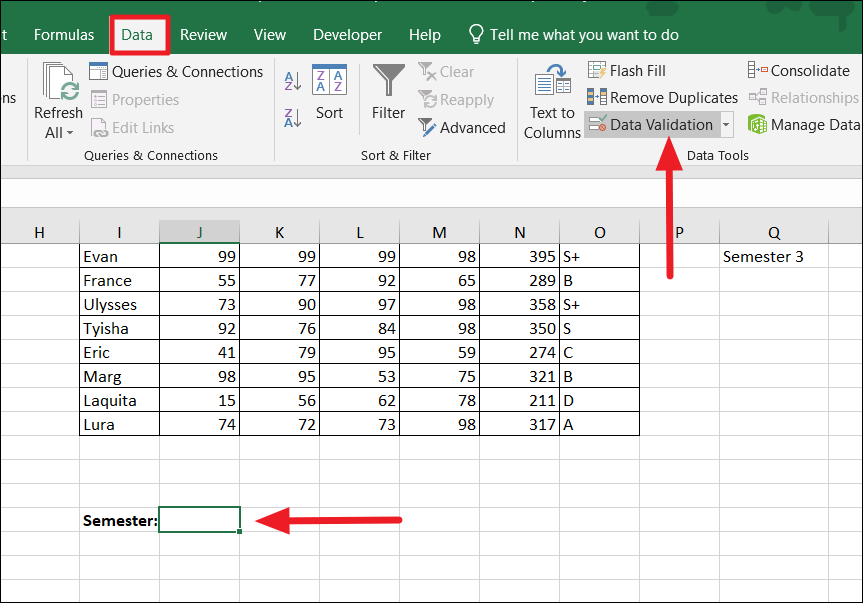The width and height of the screenshot is (863, 603).
Task: Click the large Sort button
Action: [x=329, y=95]
